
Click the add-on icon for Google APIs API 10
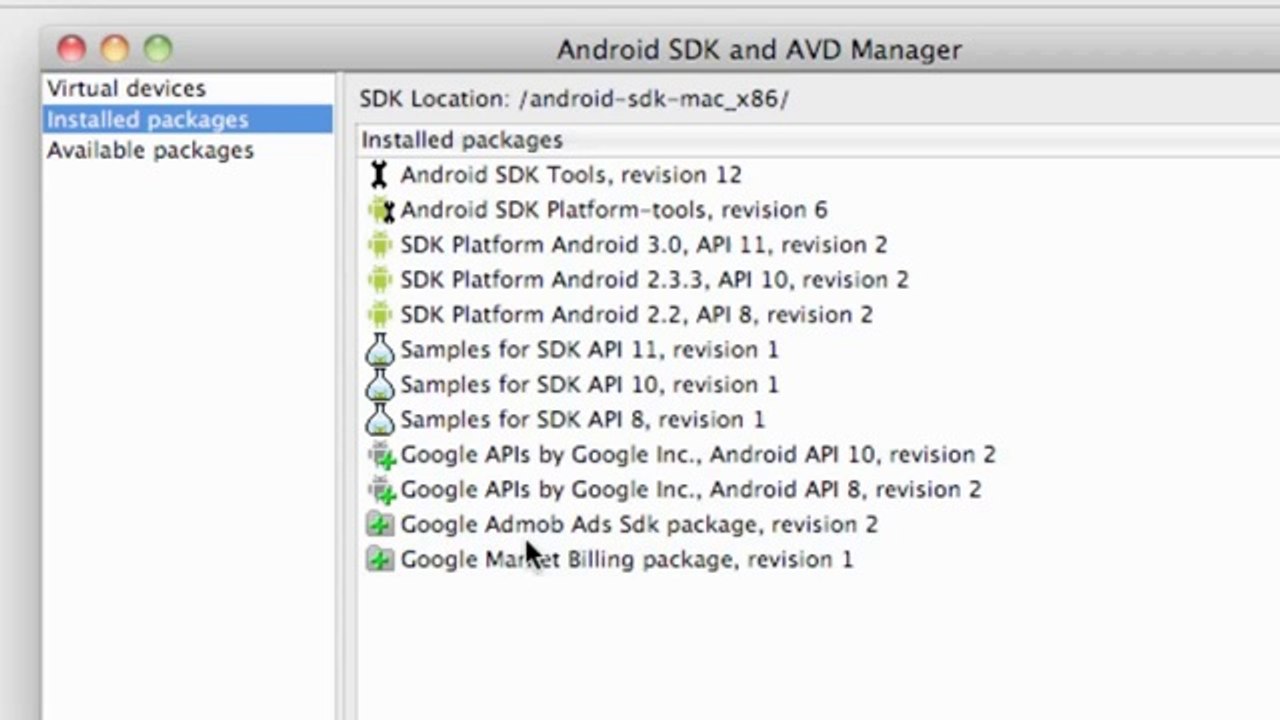381,456
